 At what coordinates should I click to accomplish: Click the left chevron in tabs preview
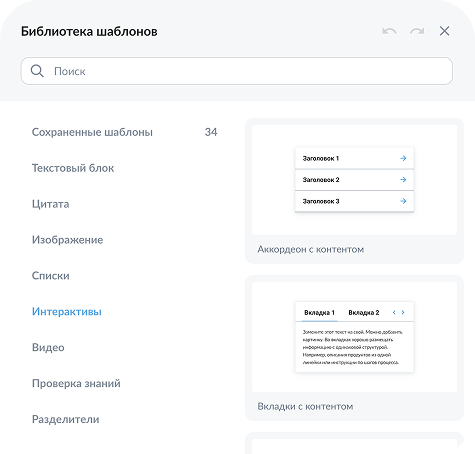point(394,312)
